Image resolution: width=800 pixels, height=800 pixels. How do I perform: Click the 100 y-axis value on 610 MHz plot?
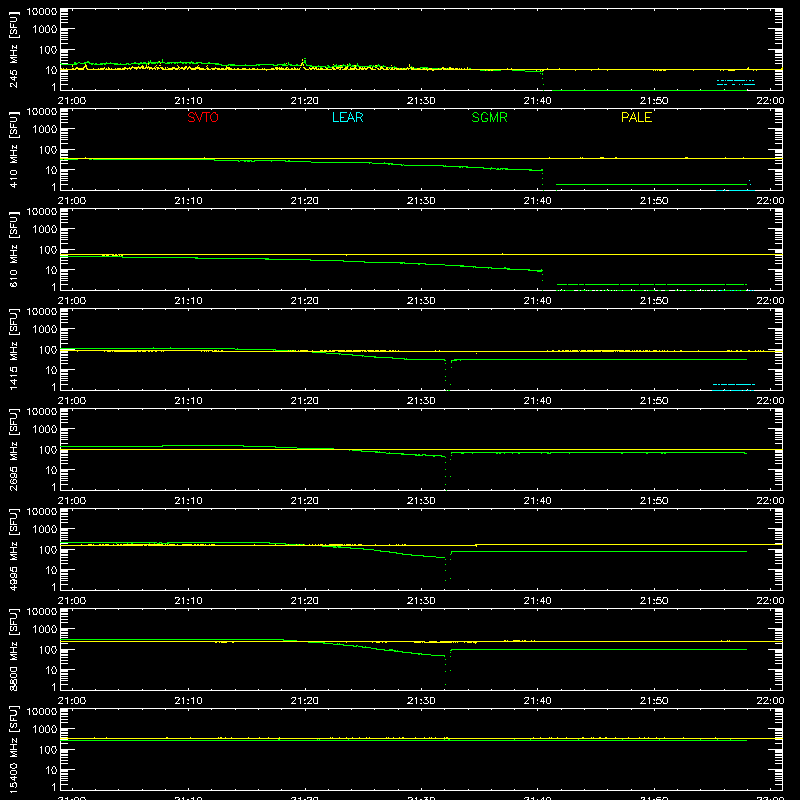pos(48,250)
